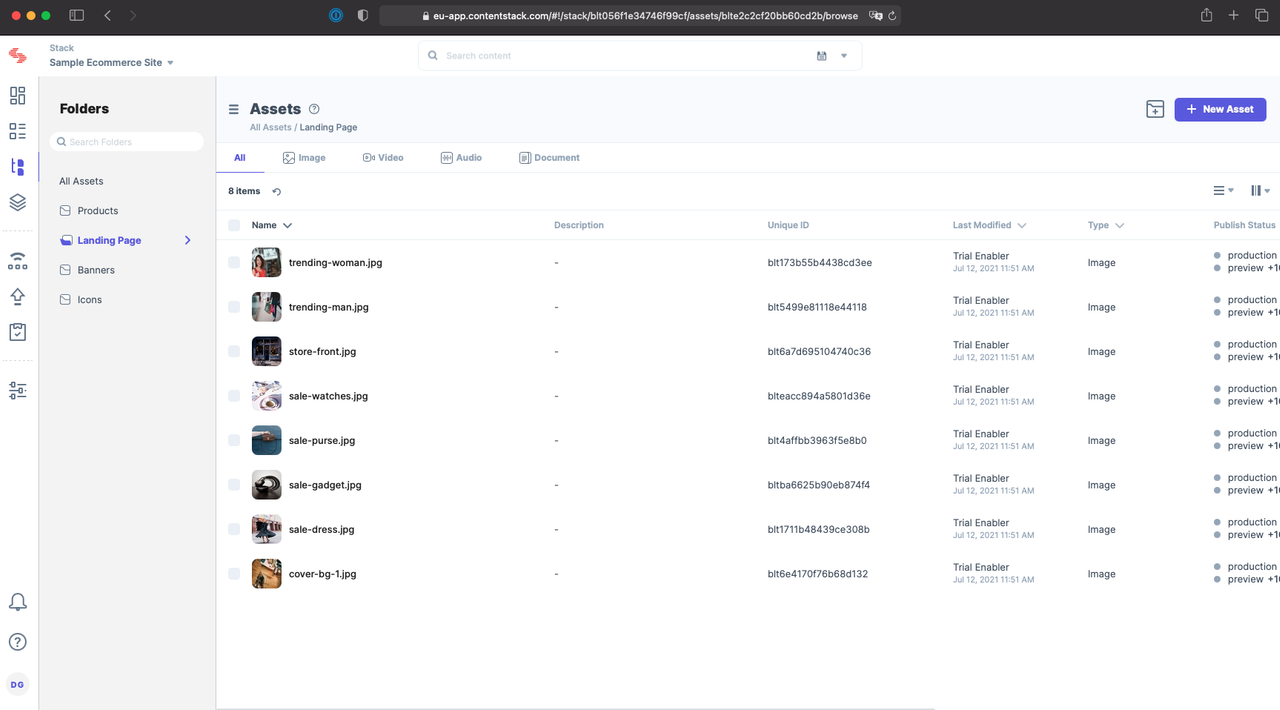
Task: Select the checkbox for trending-woman.jpg
Action: pyautogui.click(x=234, y=262)
